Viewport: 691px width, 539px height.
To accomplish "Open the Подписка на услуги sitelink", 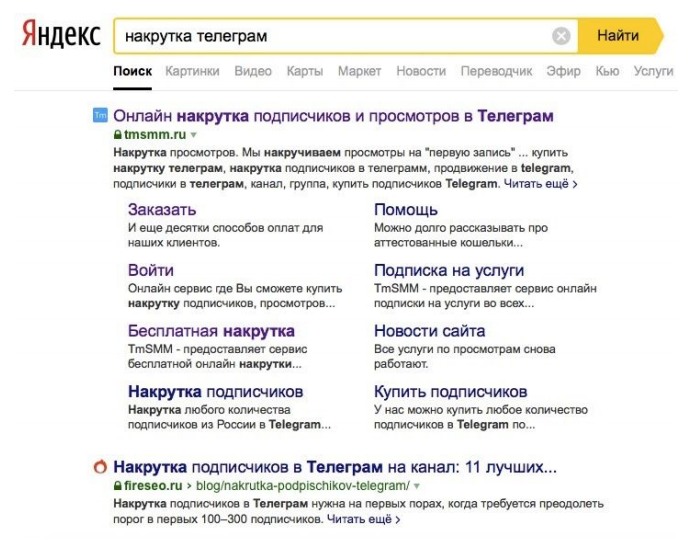I will pyautogui.click(x=449, y=270).
